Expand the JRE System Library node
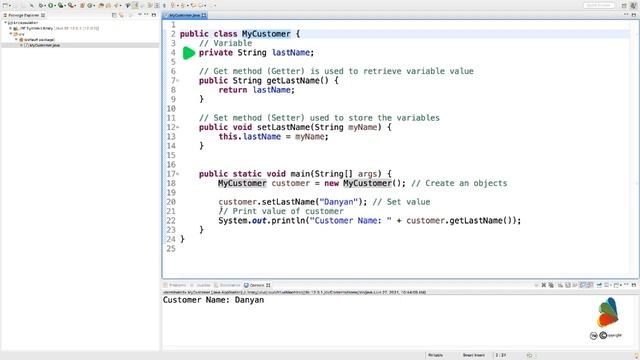Viewport: 640px width, 360px height. [x=11, y=28]
